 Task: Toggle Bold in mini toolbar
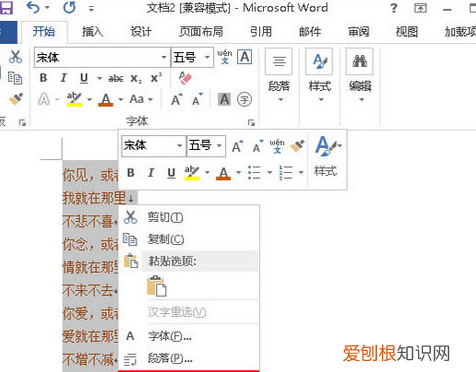coord(131,172)
